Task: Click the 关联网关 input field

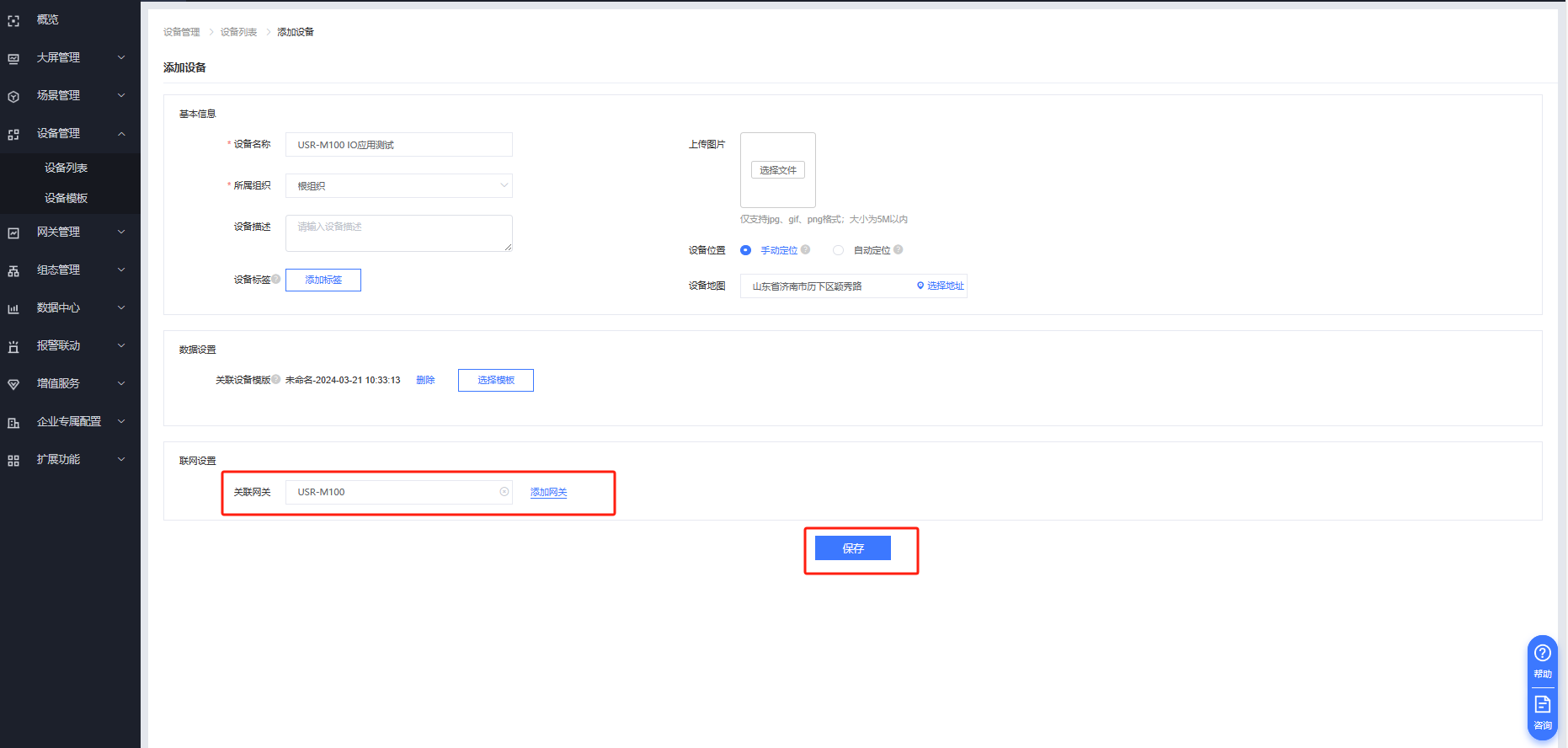Action: pos(399,492)
